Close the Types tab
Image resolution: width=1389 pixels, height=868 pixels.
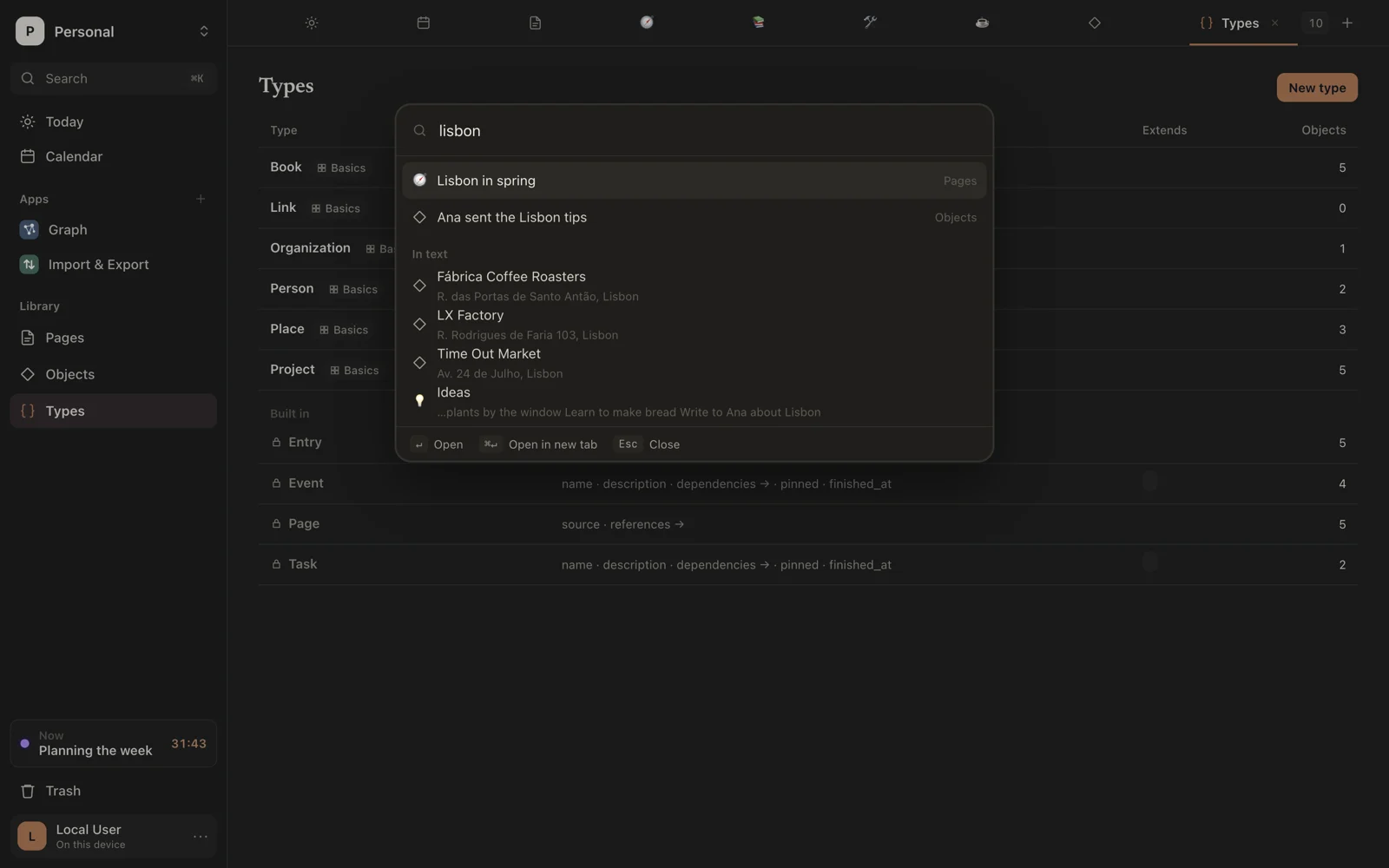click(x=1274, y=23)
